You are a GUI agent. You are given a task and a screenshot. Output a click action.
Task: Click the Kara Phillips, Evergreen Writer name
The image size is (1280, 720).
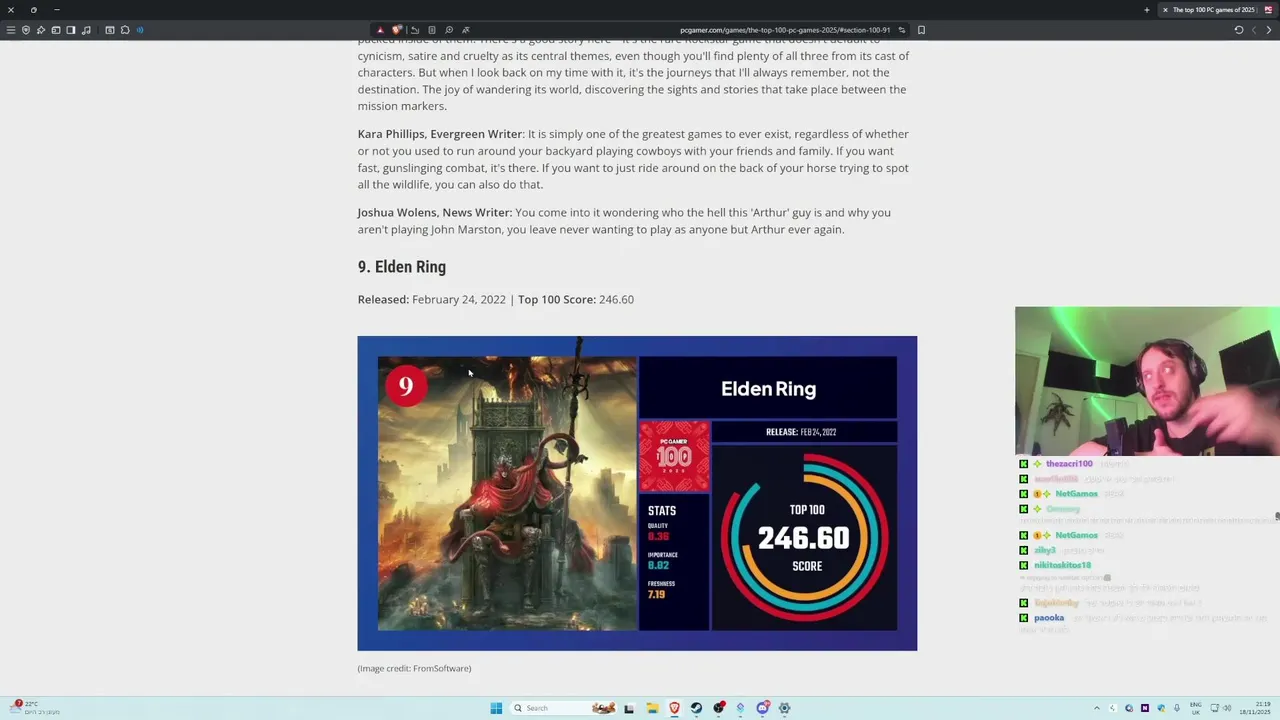(x=440, y=134)
